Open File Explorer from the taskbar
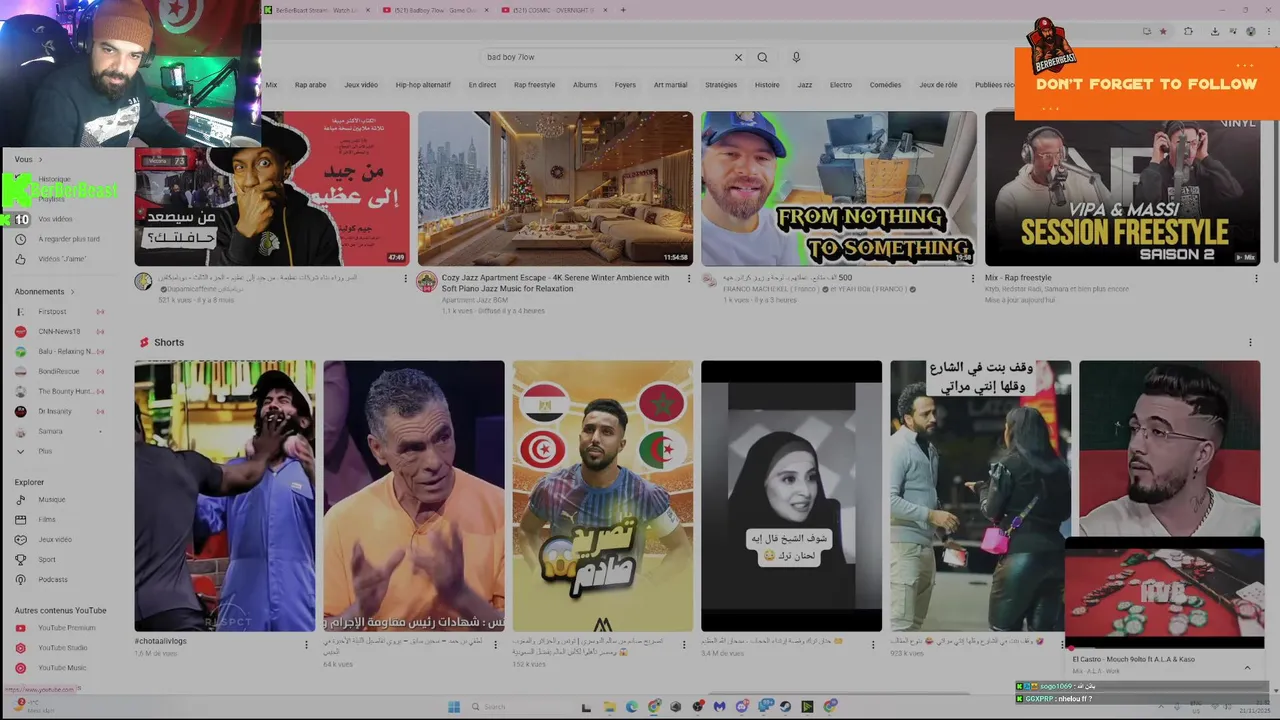The image size is (1280, 720). (610, 706)
